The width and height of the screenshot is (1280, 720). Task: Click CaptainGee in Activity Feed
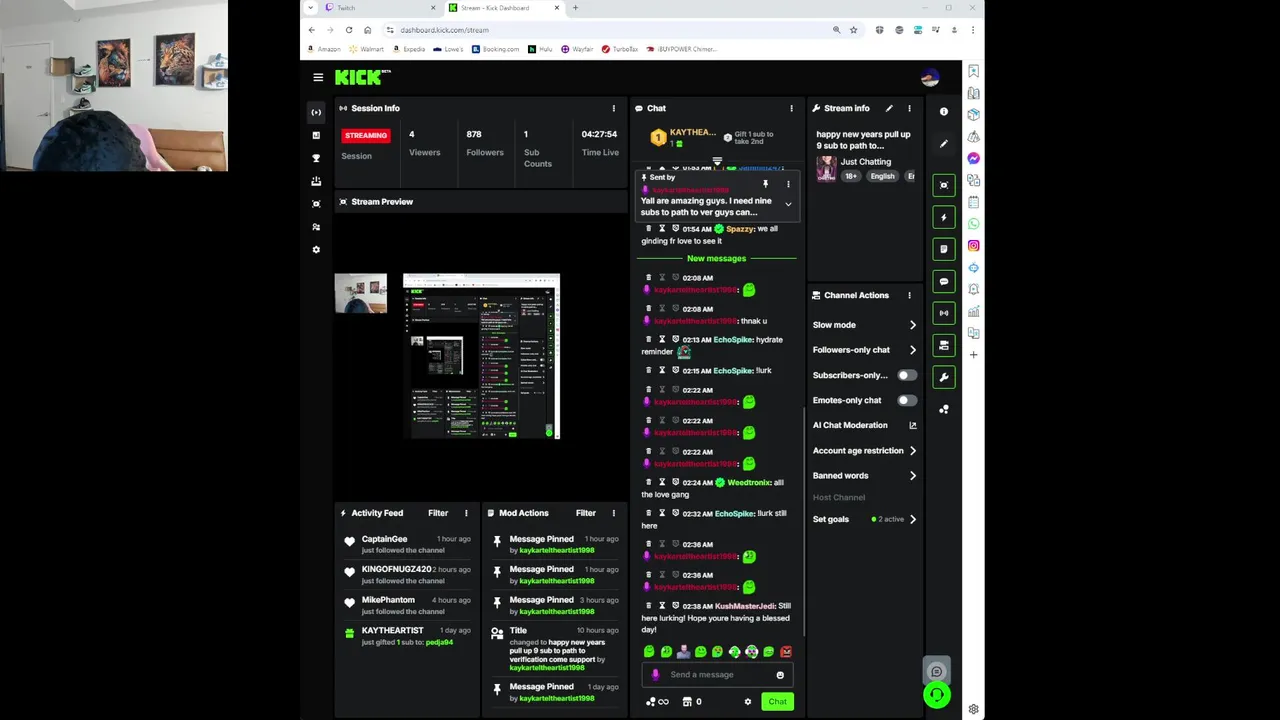[385, 539]
